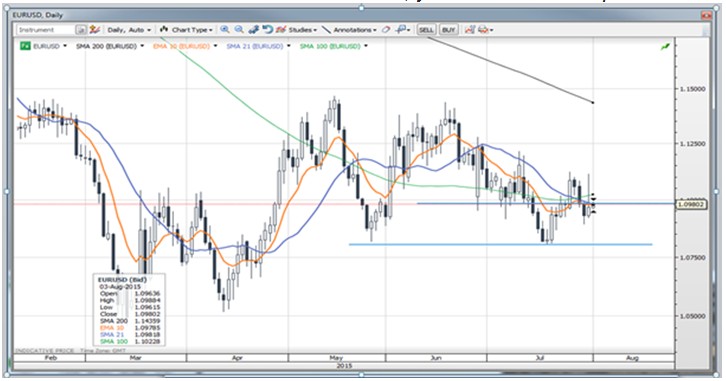The width and height of the screenshot is (726, 381).
Task: Click the candlestick Chart Type icon
Action: pos(163,29)
